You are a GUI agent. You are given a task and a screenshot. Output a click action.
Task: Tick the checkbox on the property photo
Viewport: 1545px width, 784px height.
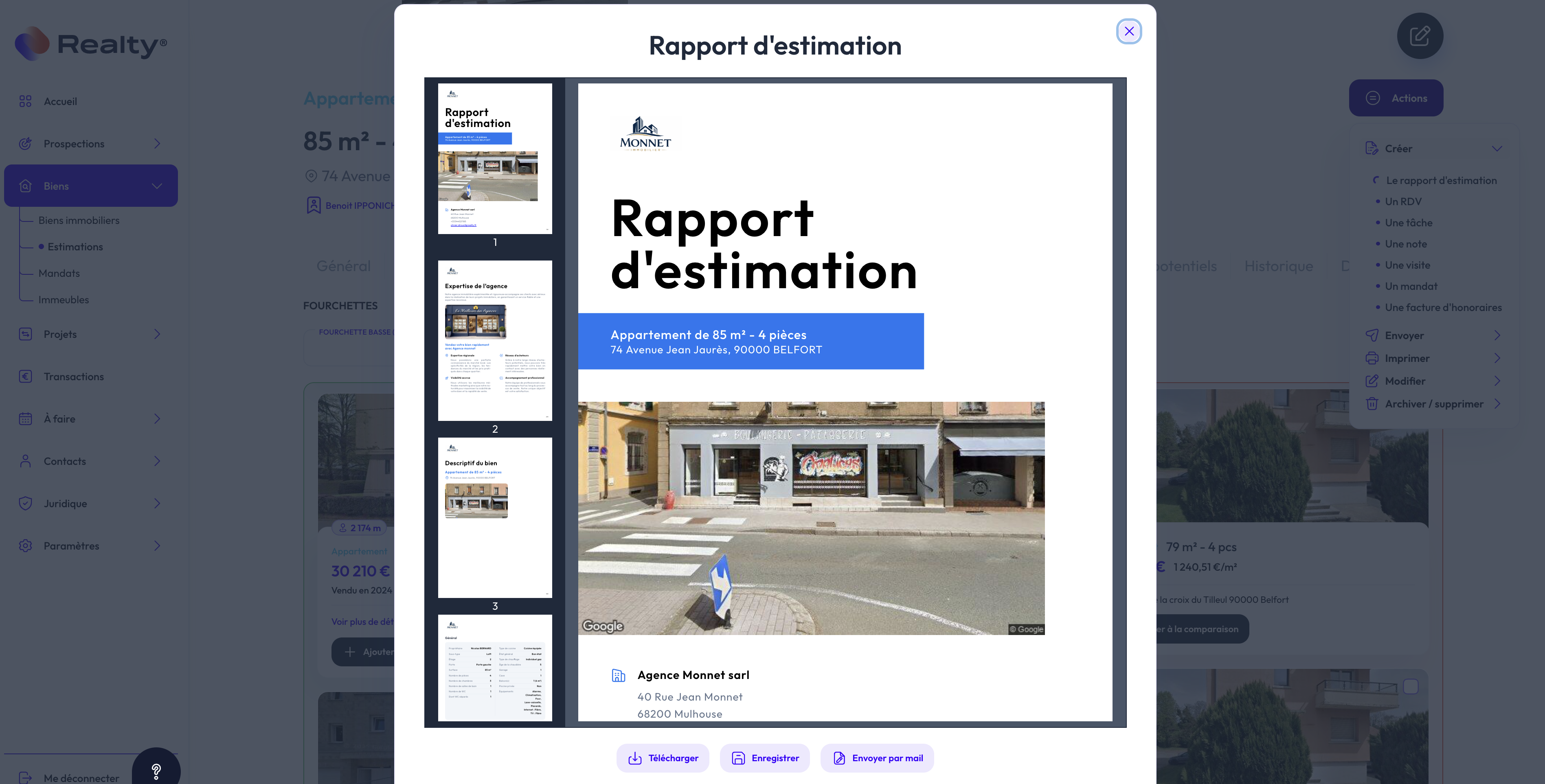point(1411,686)
